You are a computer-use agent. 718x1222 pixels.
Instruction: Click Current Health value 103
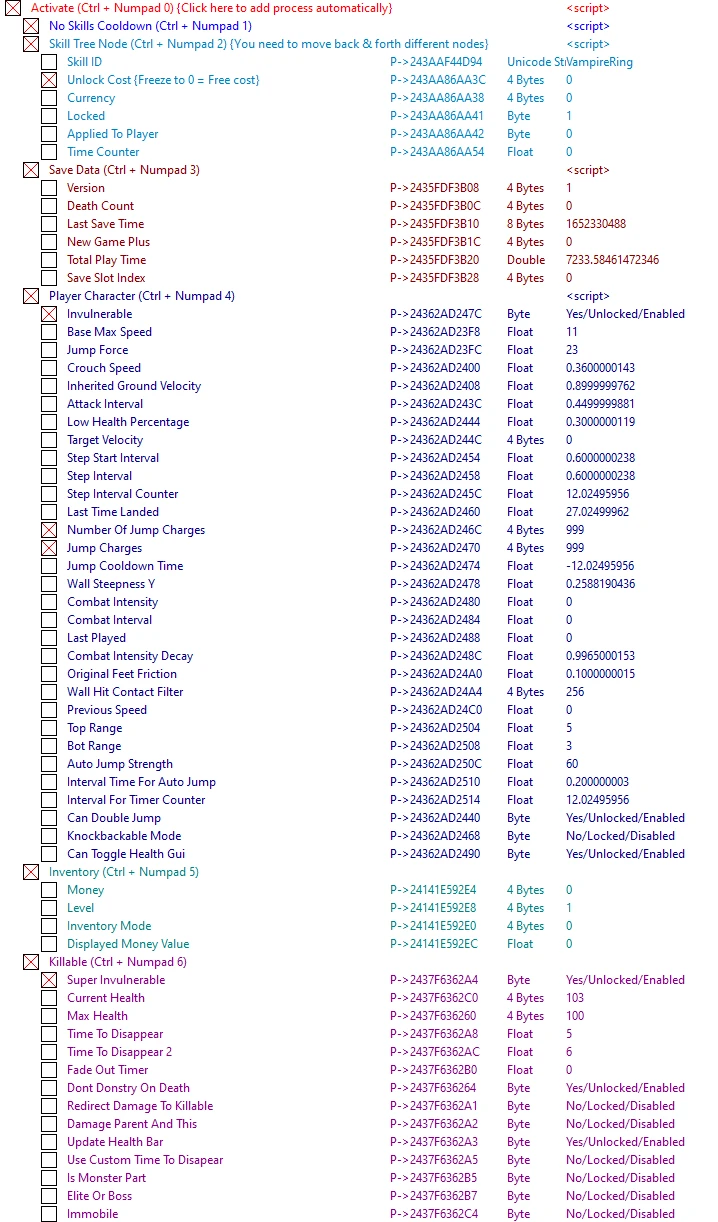(x=575, y=998)
